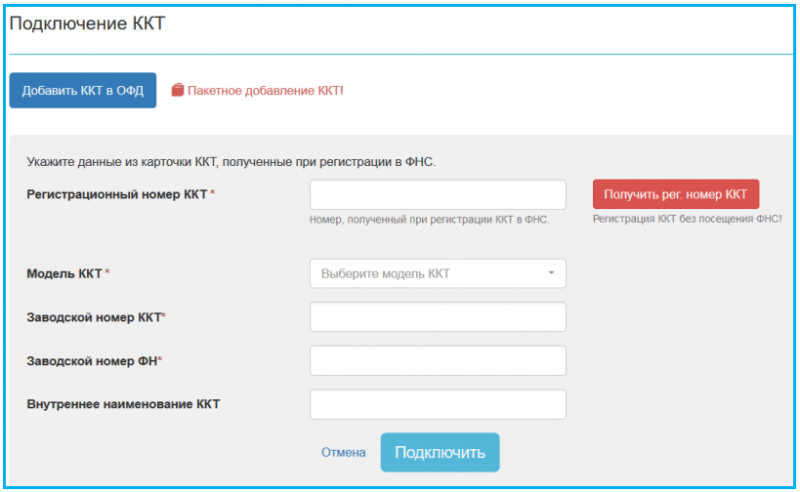Click the Заводской номер ККТ label
Screen dimensions: 800x492
(95, 317)
